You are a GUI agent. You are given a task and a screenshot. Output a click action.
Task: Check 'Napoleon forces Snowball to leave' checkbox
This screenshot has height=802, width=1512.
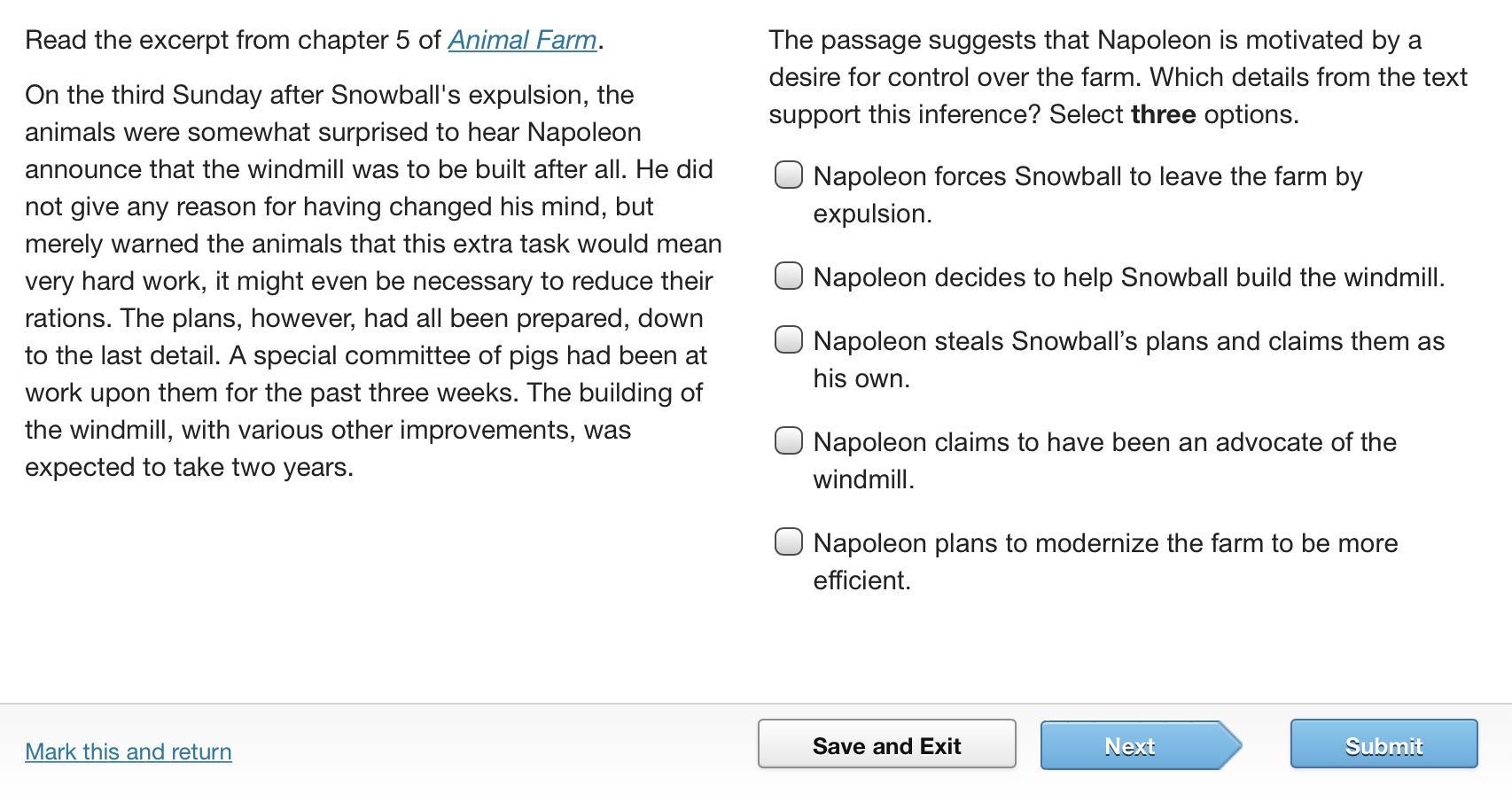pos(789,175)
